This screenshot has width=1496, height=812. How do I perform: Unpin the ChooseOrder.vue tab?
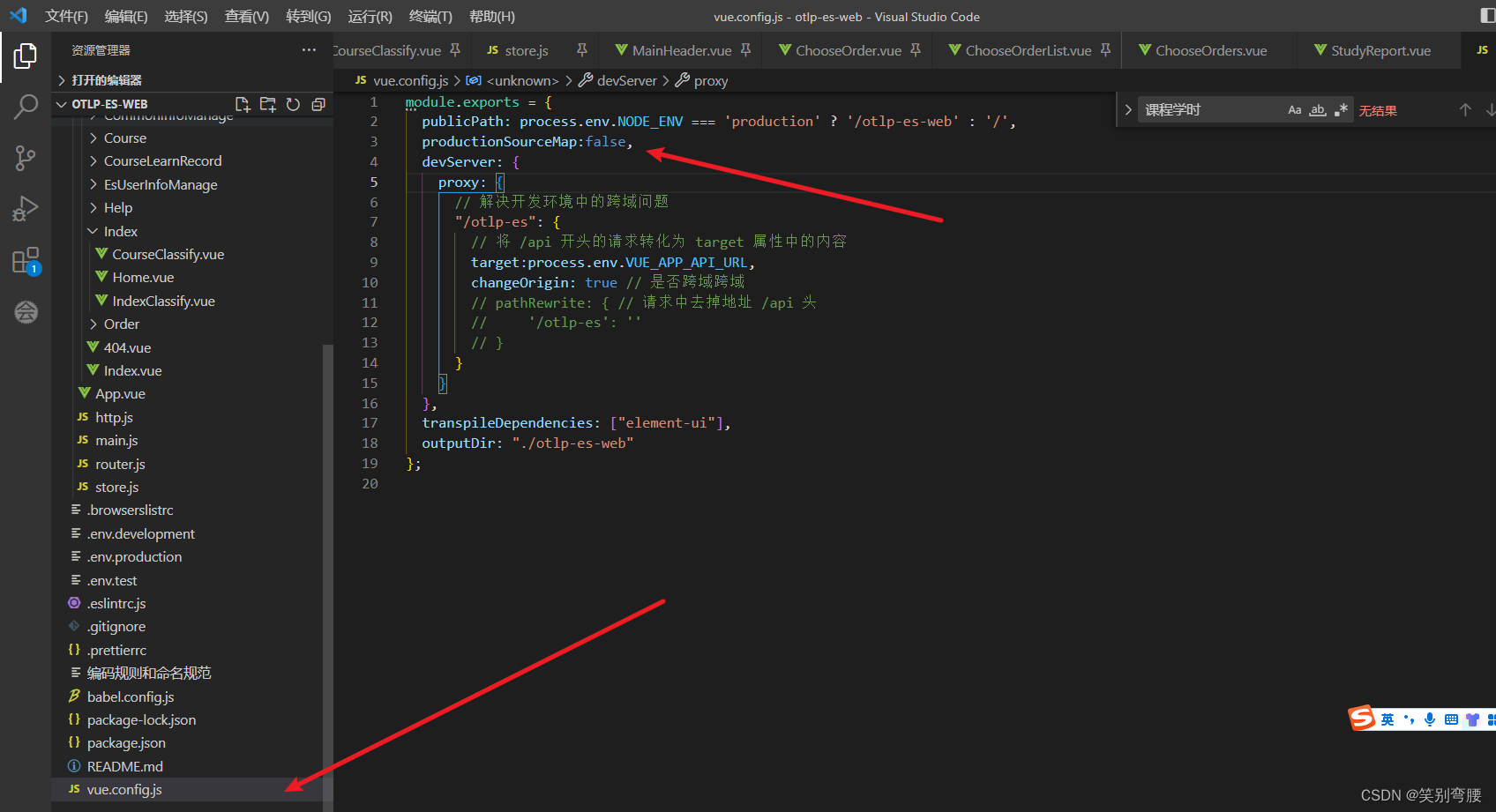point(916,50)
